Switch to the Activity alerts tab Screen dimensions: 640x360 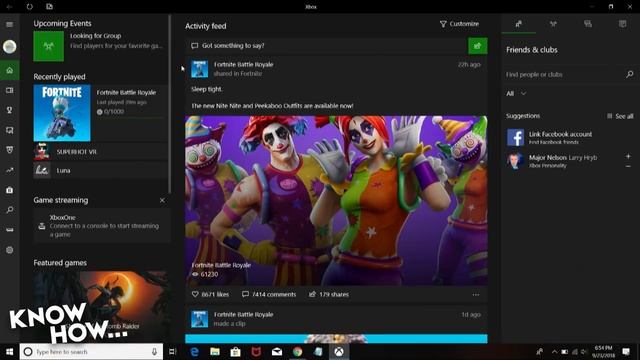click(622, 24)
